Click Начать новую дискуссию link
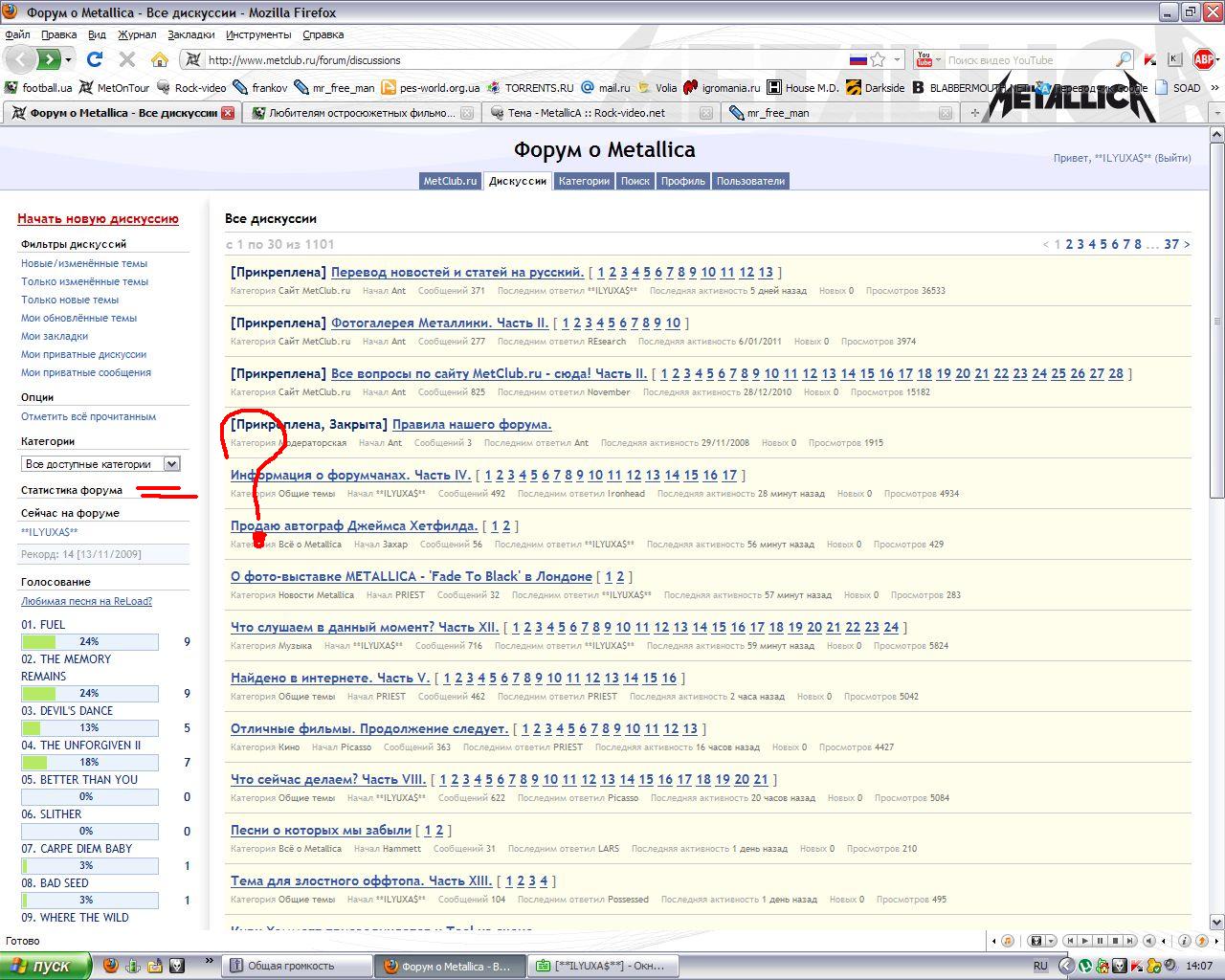The image size is (1225, 980). [98, 219]
